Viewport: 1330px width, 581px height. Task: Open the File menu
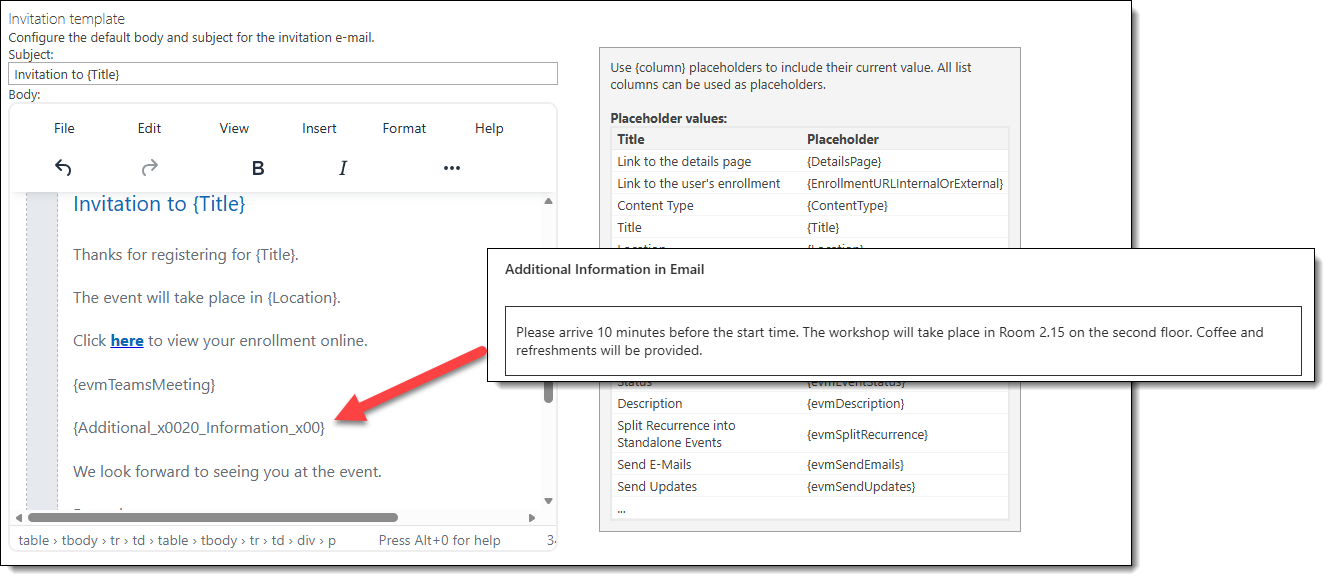[64, 128]
